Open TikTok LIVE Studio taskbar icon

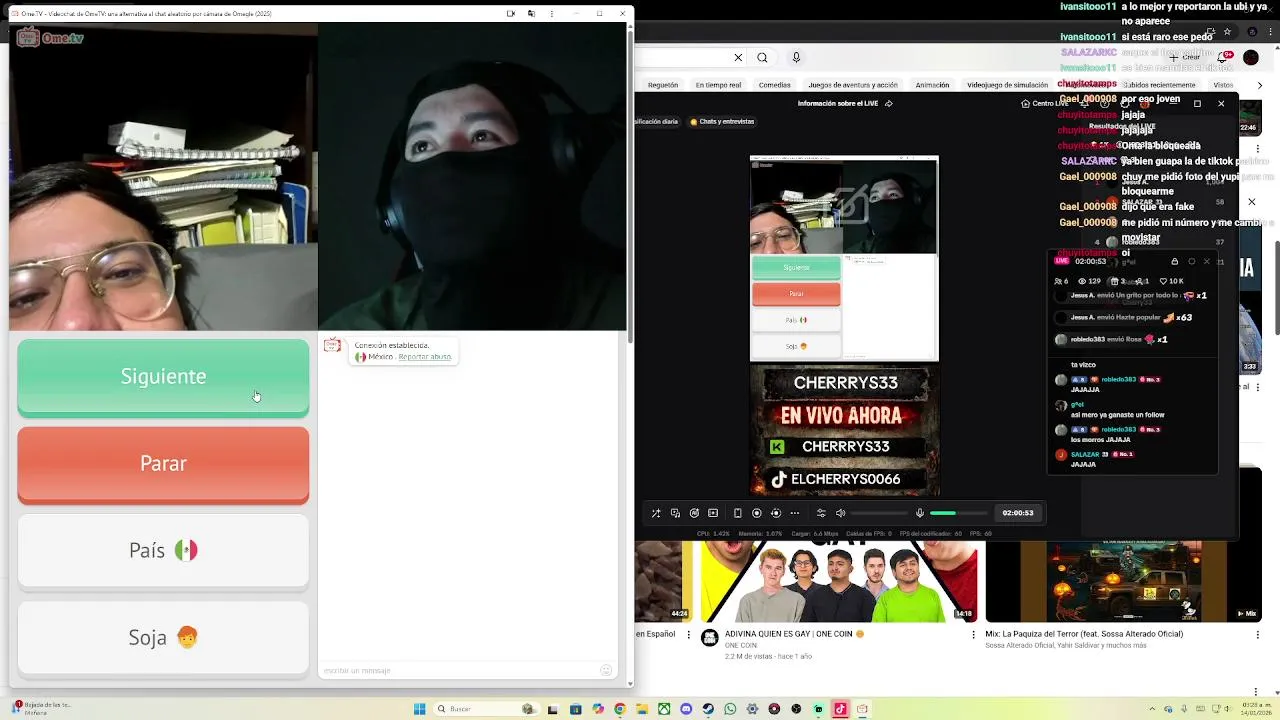point(840,709)
